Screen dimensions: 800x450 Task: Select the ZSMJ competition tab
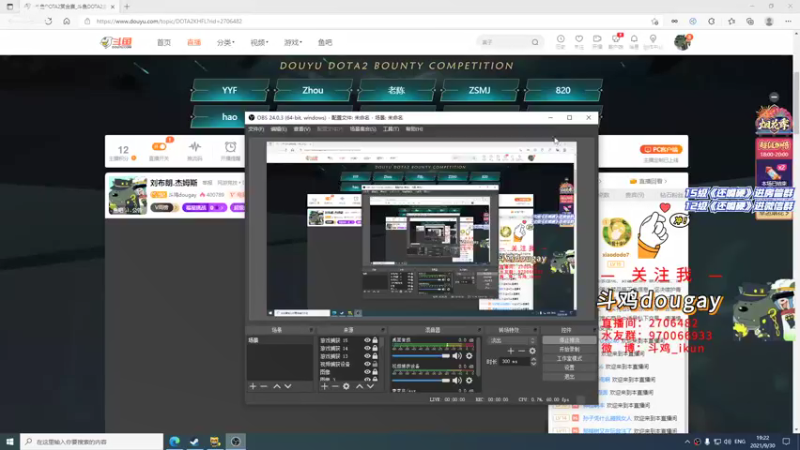pos(480,90)
